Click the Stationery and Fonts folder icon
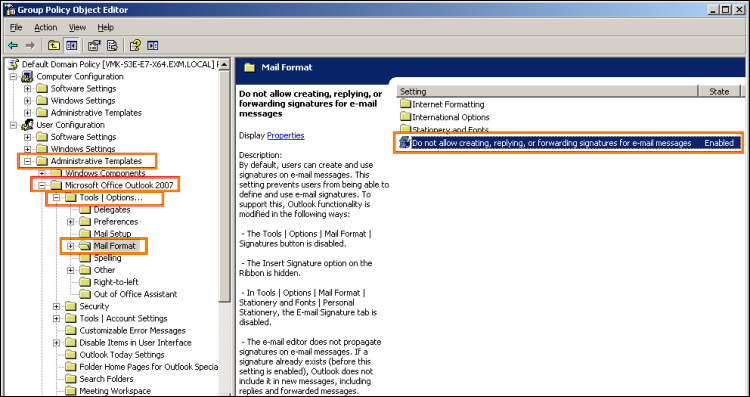The height and width of the screenshot is (397, 750). tap(406, 129)
